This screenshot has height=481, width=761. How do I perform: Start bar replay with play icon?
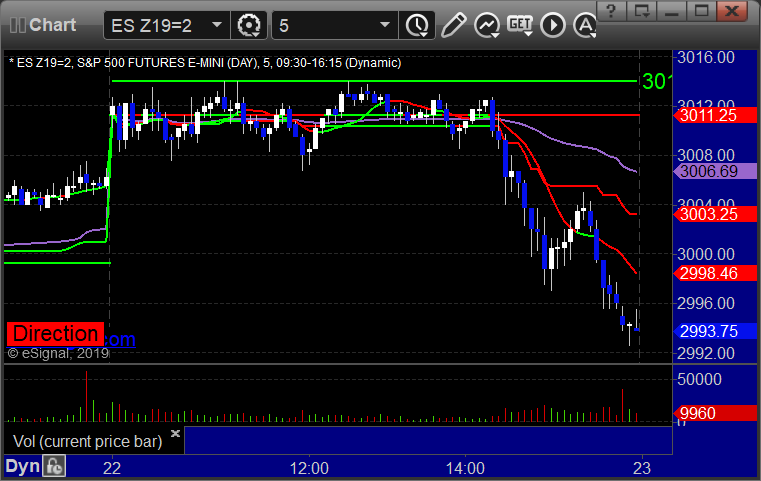(x=553, y=25)
